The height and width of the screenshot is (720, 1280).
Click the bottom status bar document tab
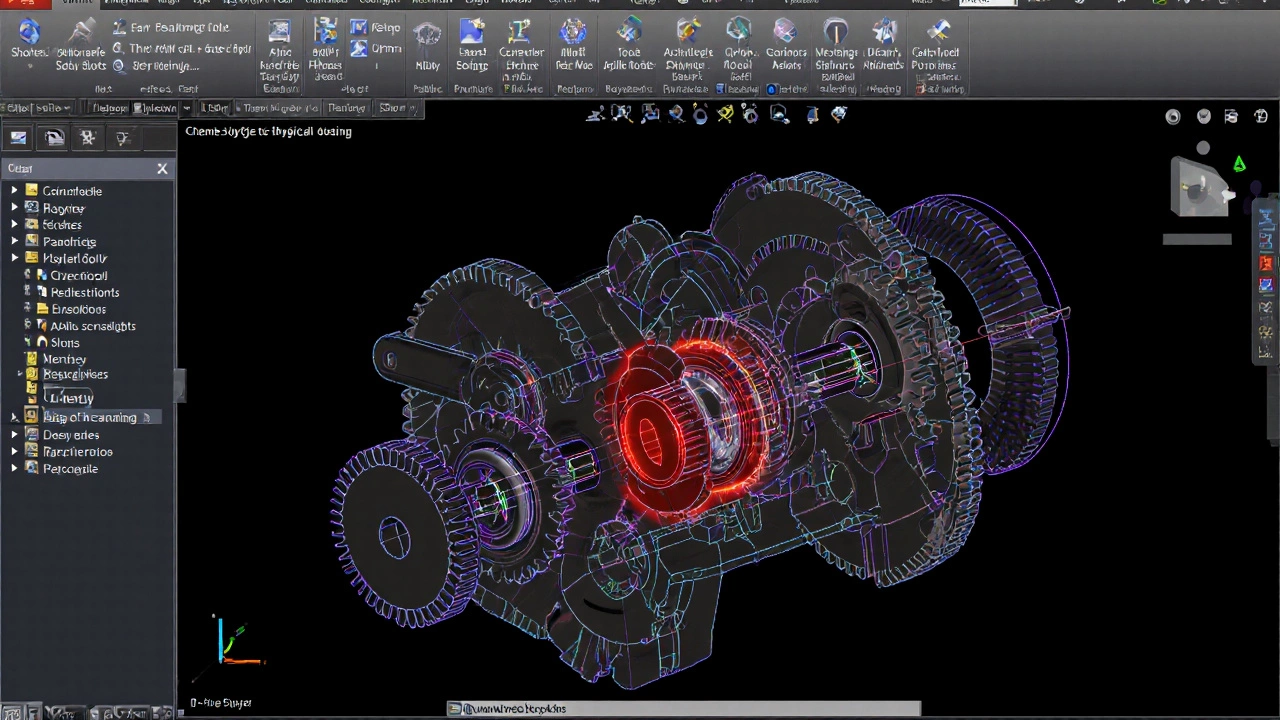click(x=510, y=709)
